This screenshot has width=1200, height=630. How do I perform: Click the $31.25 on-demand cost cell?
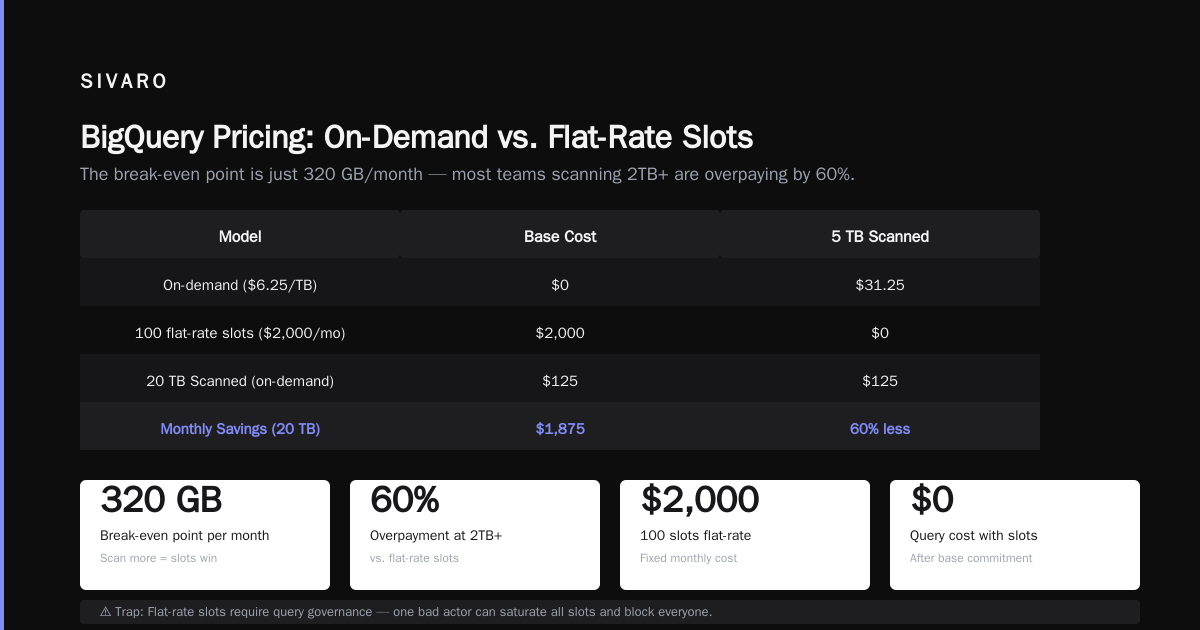tap(880, 285)
